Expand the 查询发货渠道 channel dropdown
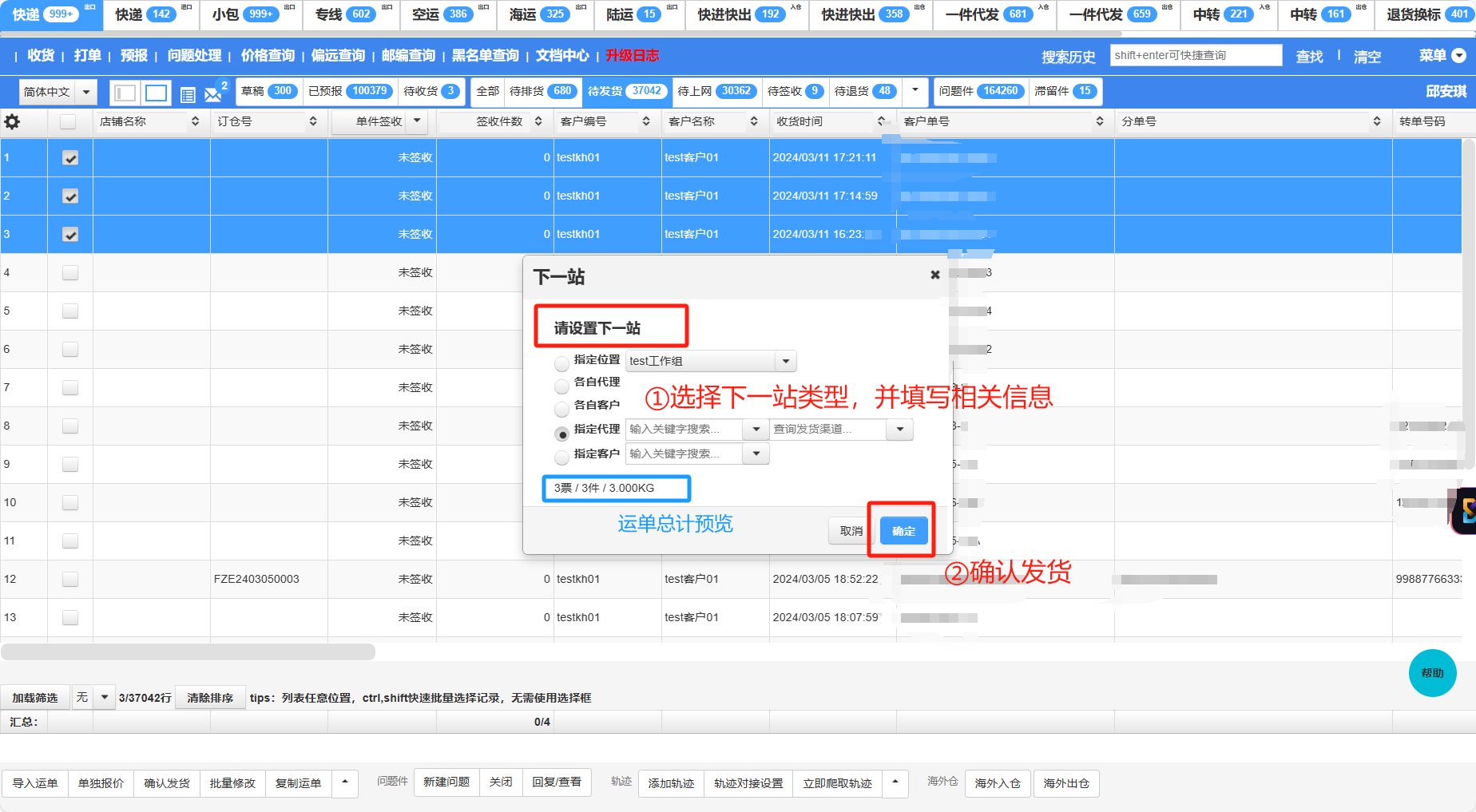This screenshot has height=812, width=1476. [x=900, y=430]
